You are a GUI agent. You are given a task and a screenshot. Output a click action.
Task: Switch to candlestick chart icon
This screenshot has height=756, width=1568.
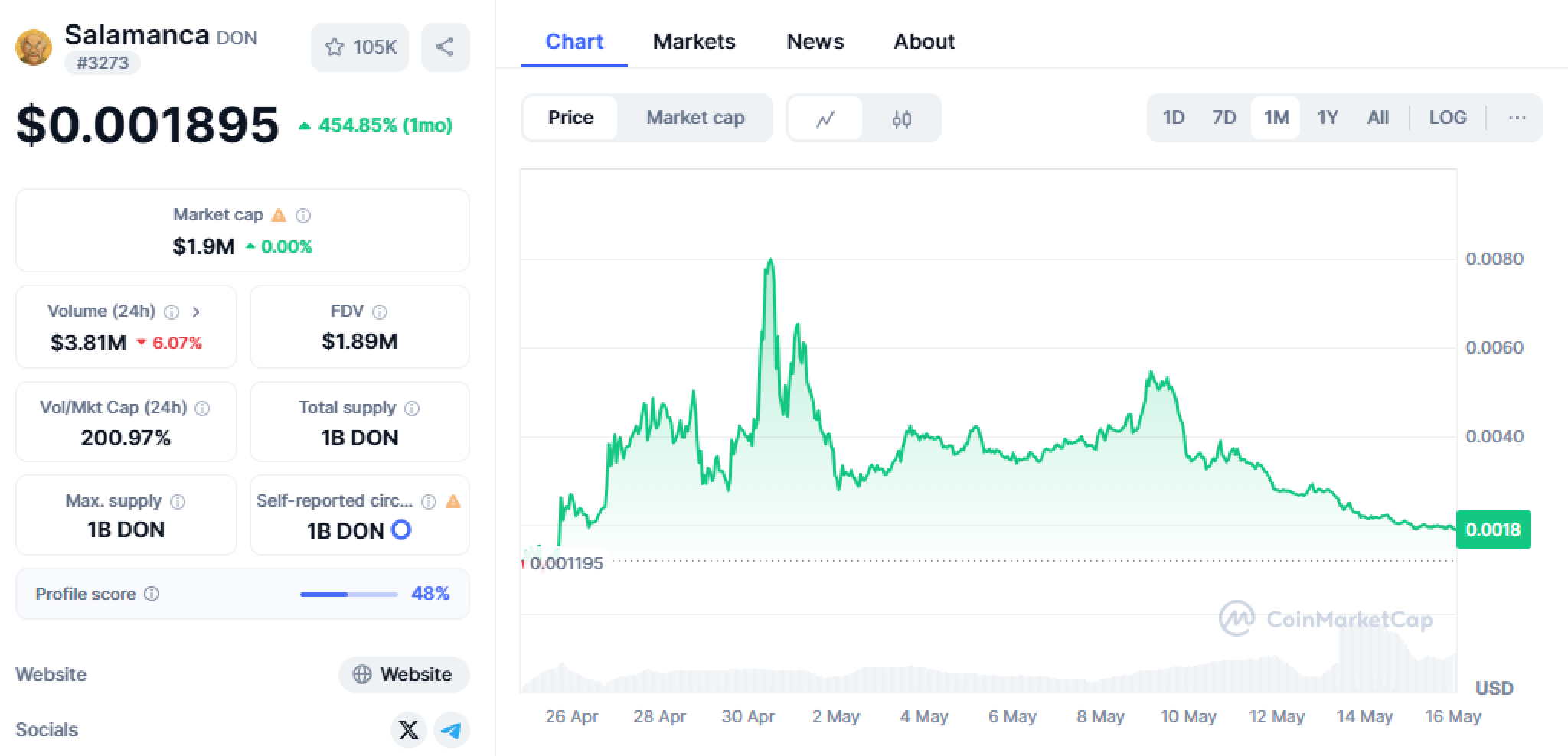tap(901, 119)
